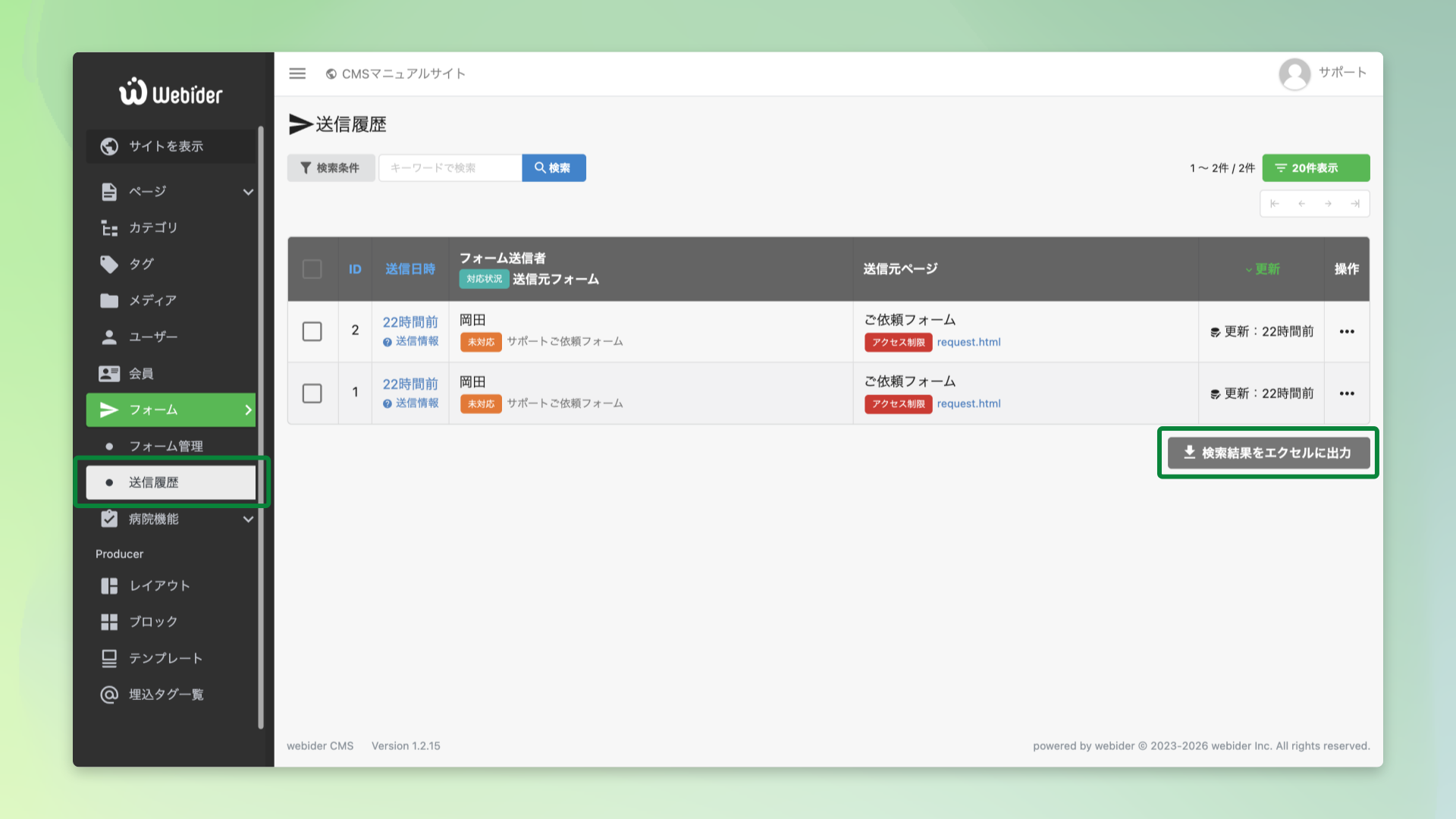Click the sidebar vertical scrollbar

pyautogui.click(x=261, y=427)
